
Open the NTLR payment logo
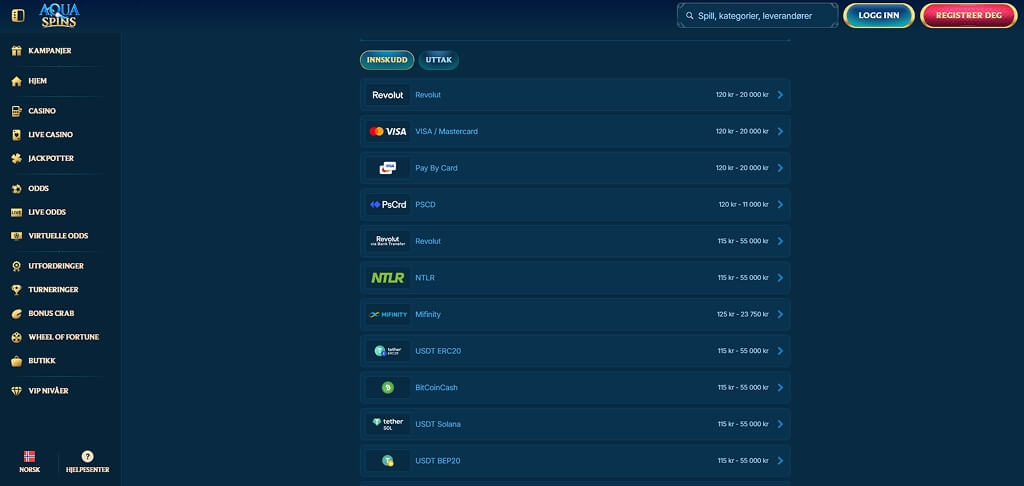pyautogui.click(x=388, y=278)
